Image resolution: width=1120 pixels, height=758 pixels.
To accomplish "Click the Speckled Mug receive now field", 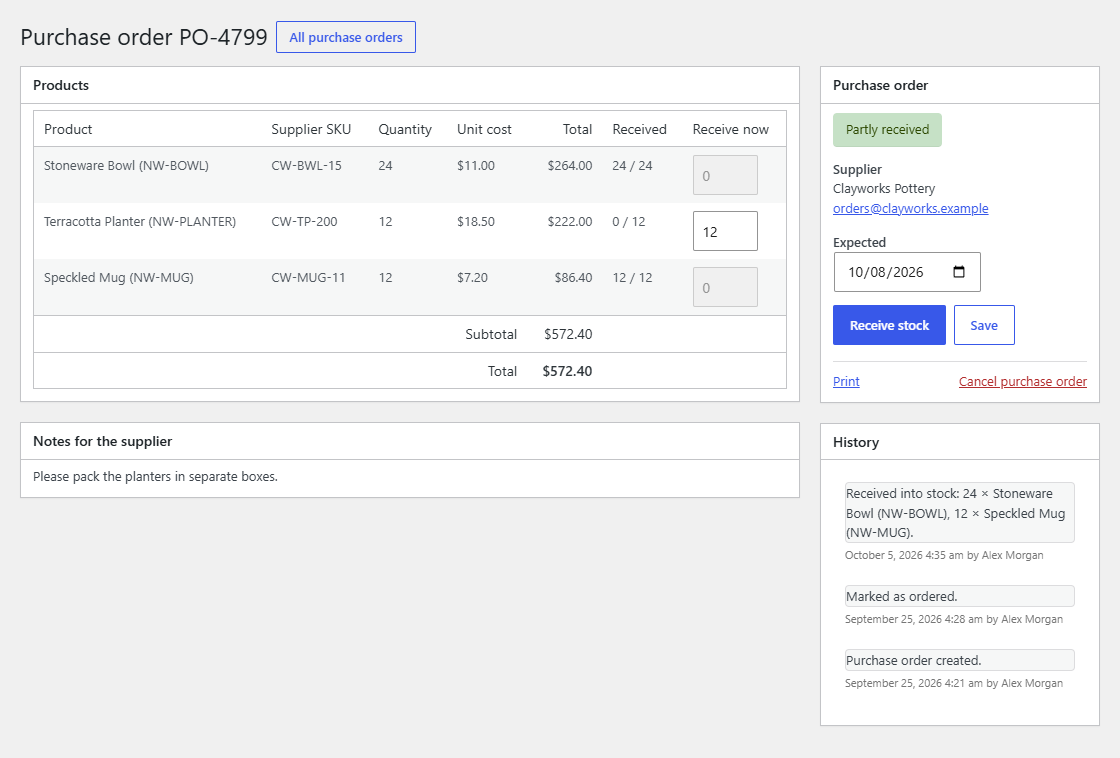I will [x=725, y=287].
